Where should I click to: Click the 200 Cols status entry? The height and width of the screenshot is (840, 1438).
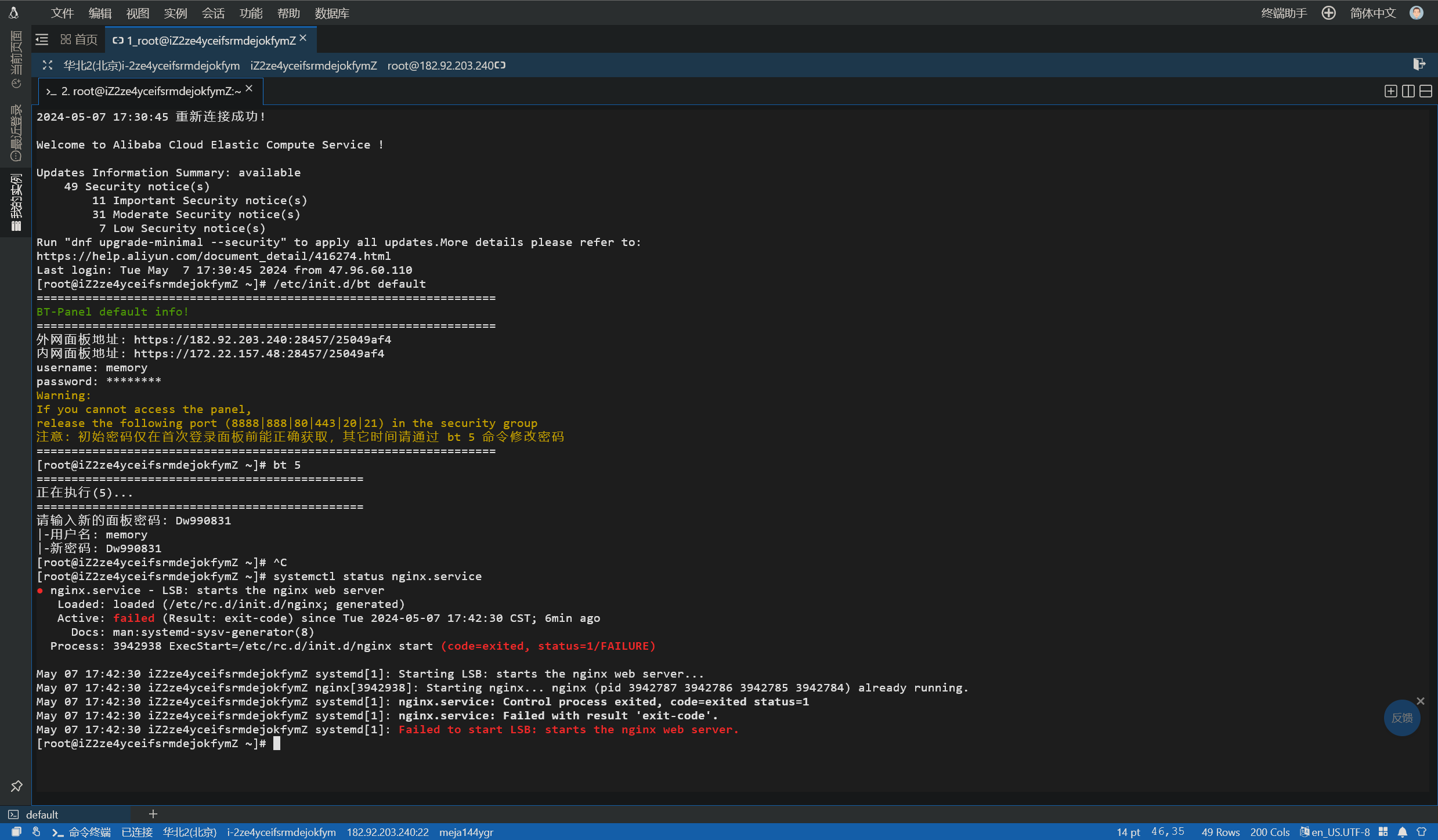pos(1270,832)
